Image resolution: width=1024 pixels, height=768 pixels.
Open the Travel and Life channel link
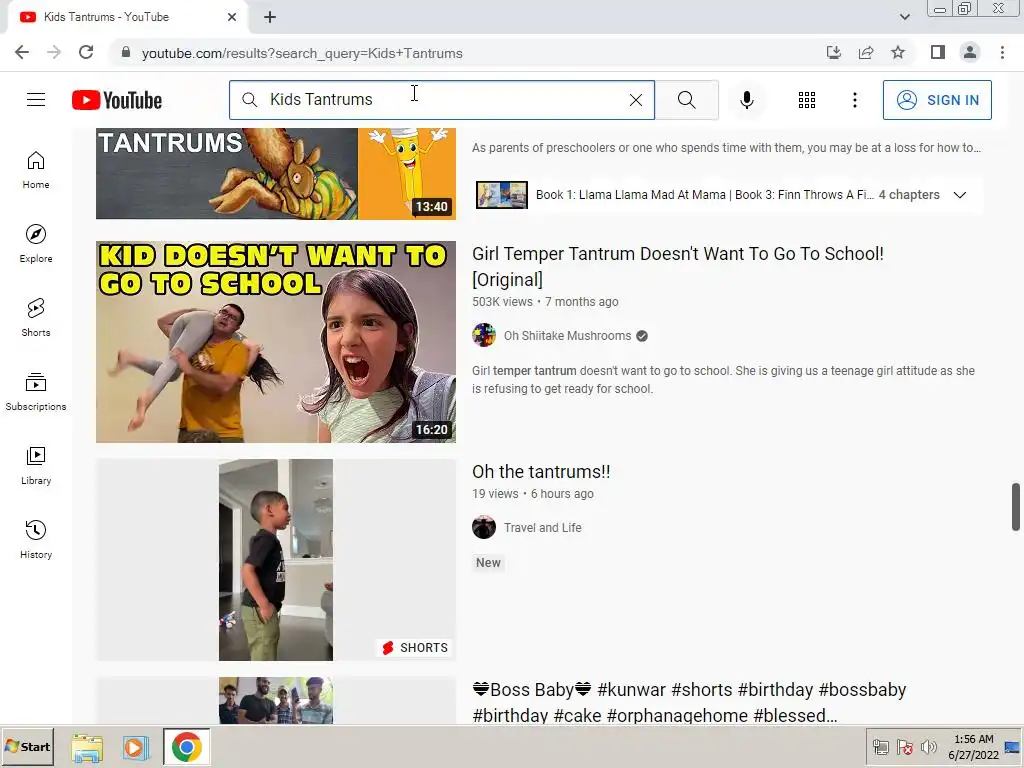(542, 528)
